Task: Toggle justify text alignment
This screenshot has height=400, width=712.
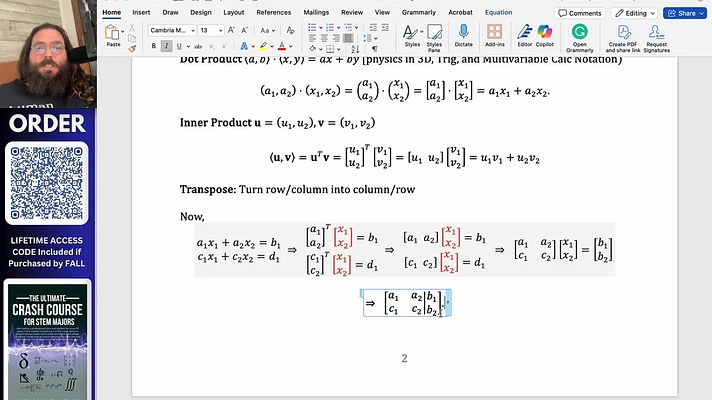Action: [x=348, y=38]
